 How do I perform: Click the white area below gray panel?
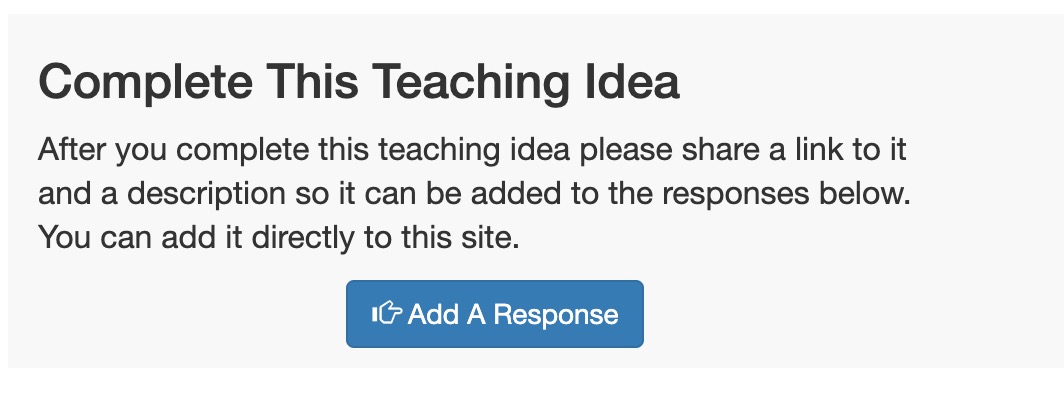pyautogui.click(x=532, y=384)
